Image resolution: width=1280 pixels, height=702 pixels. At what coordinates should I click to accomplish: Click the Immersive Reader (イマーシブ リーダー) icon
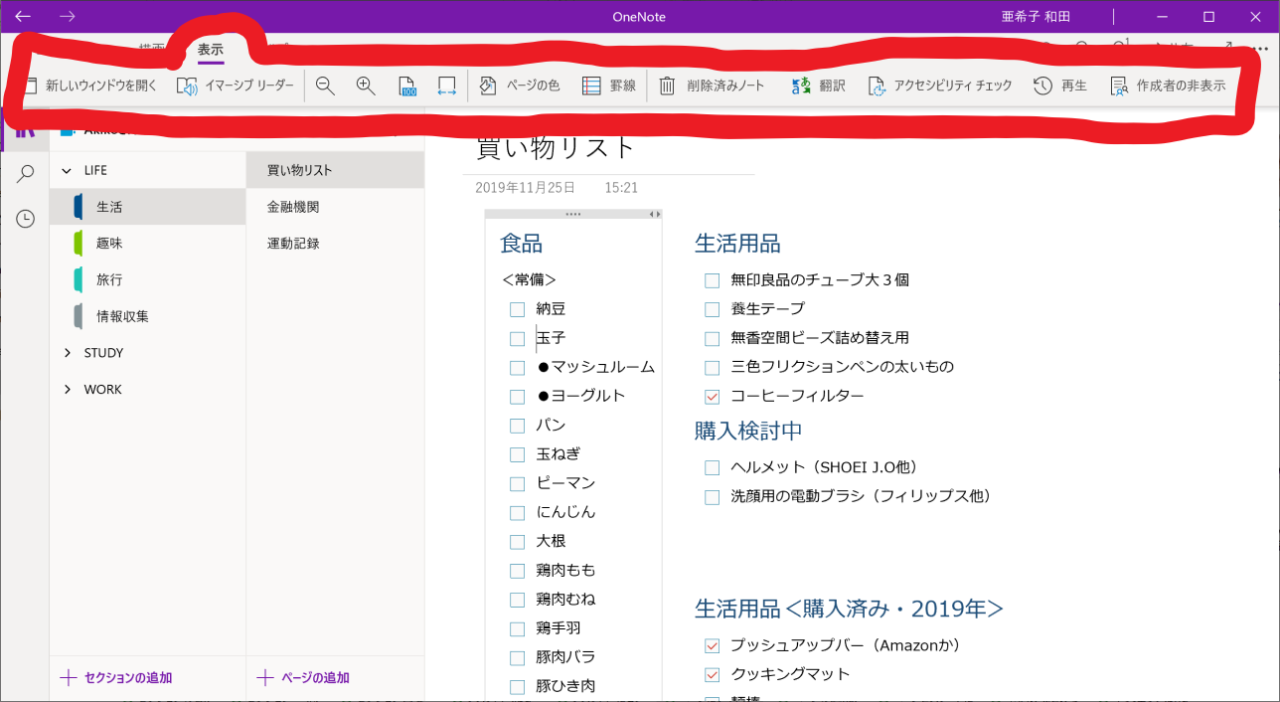click(188, 86)
